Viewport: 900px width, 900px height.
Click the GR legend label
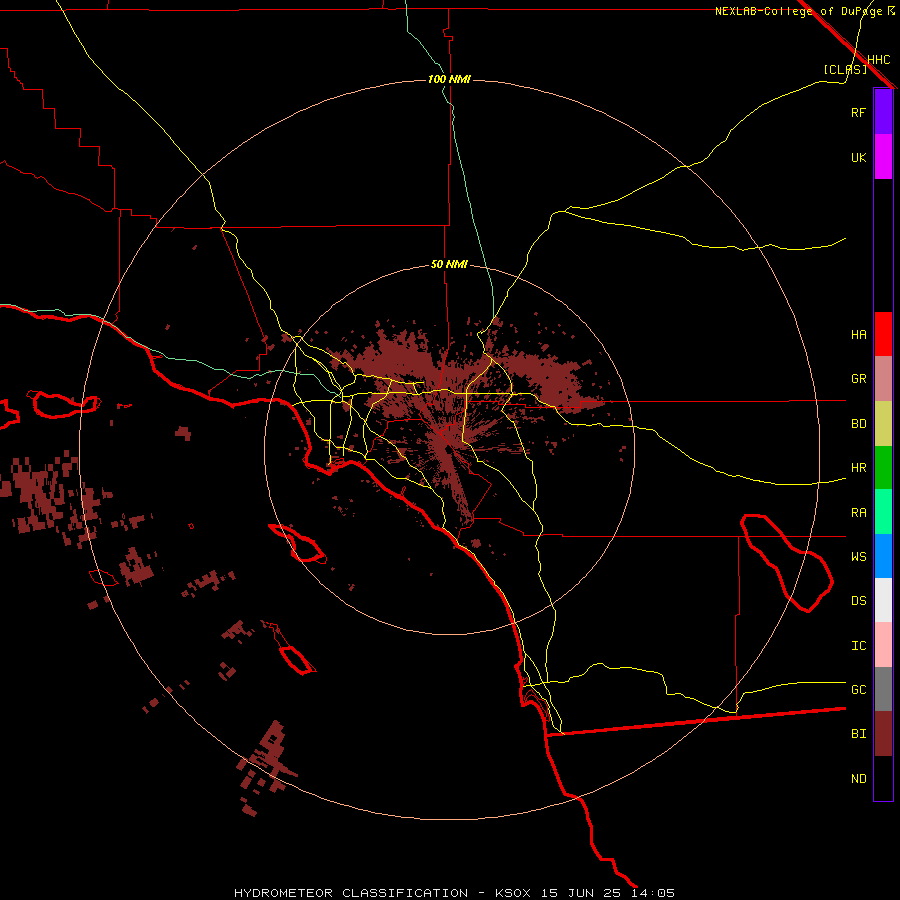(x=858, y=379)
